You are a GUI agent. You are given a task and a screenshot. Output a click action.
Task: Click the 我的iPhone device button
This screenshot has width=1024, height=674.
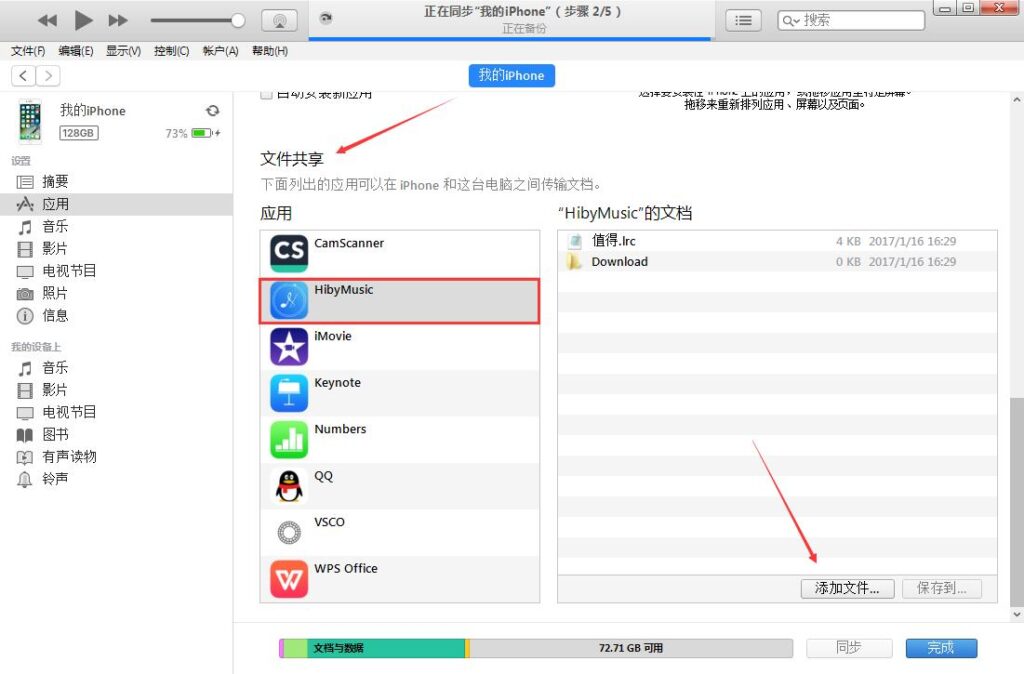[511, 76]
